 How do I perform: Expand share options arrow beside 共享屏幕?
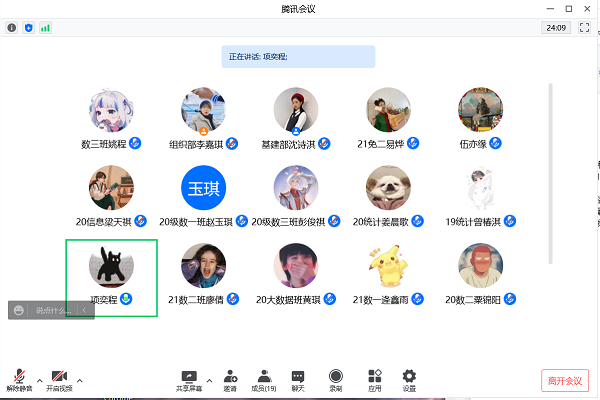pyautogui.click(x=209, y=379)
